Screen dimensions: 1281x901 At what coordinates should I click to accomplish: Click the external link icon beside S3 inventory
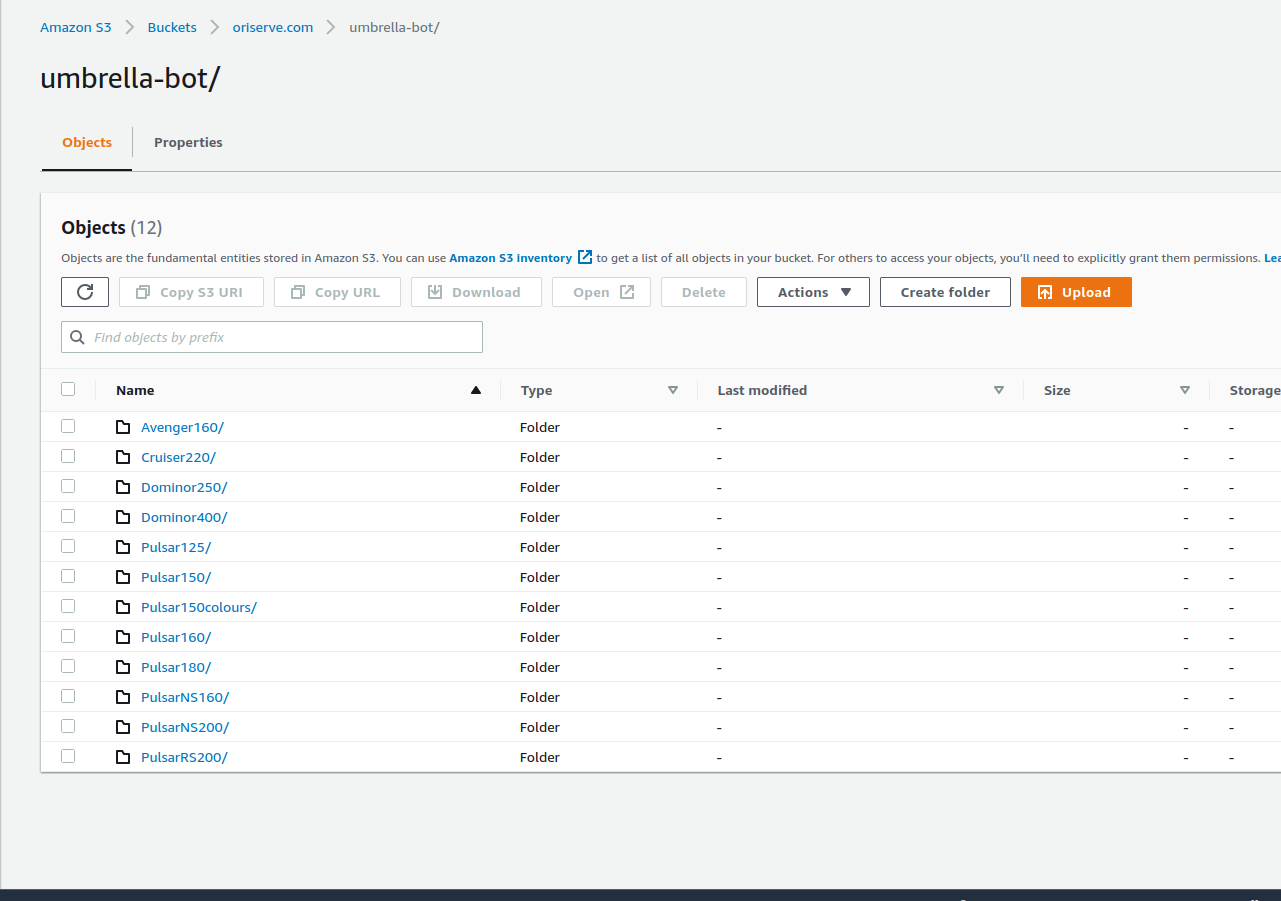click(585, 257)
